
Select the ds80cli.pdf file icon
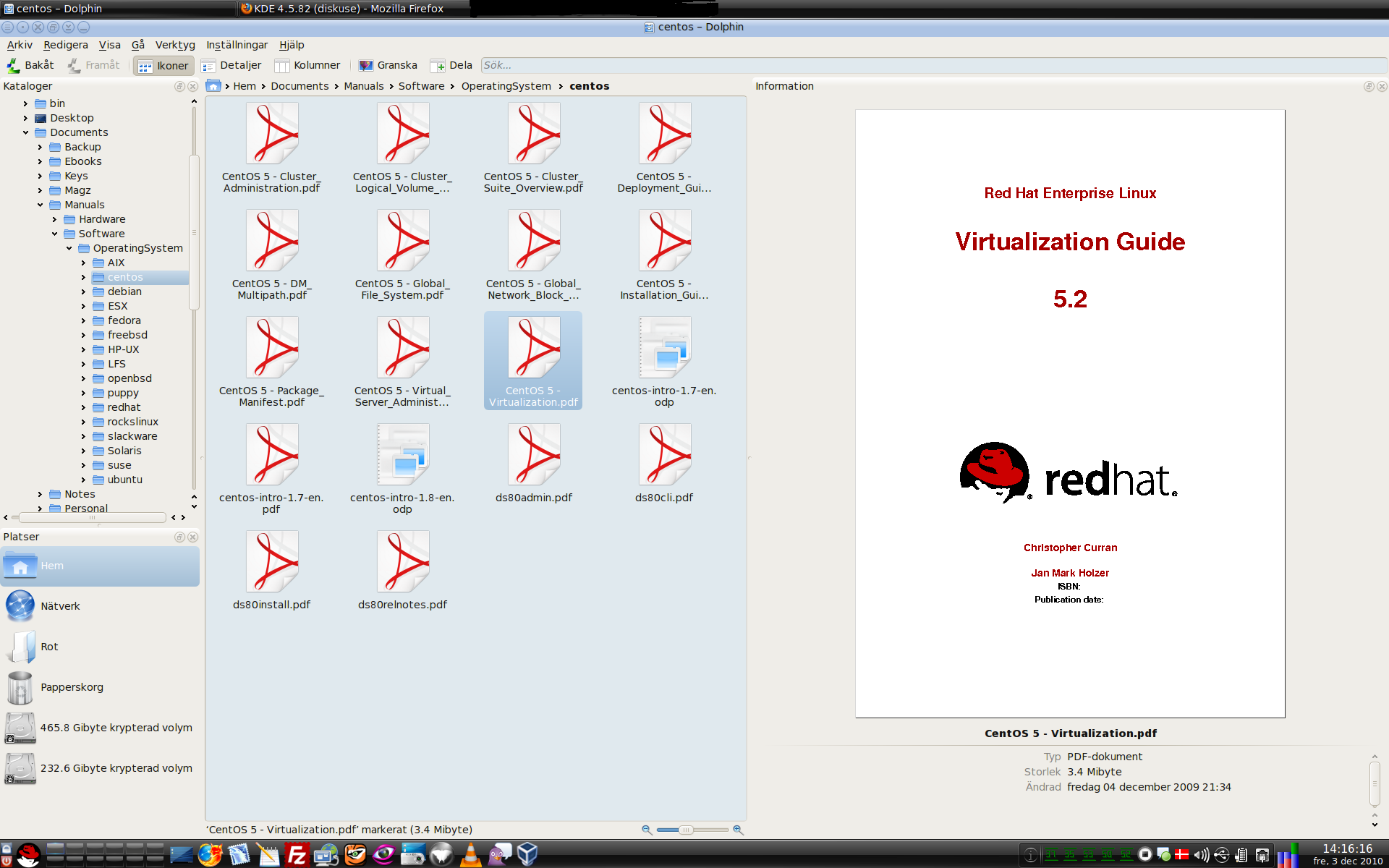(664, 455)
